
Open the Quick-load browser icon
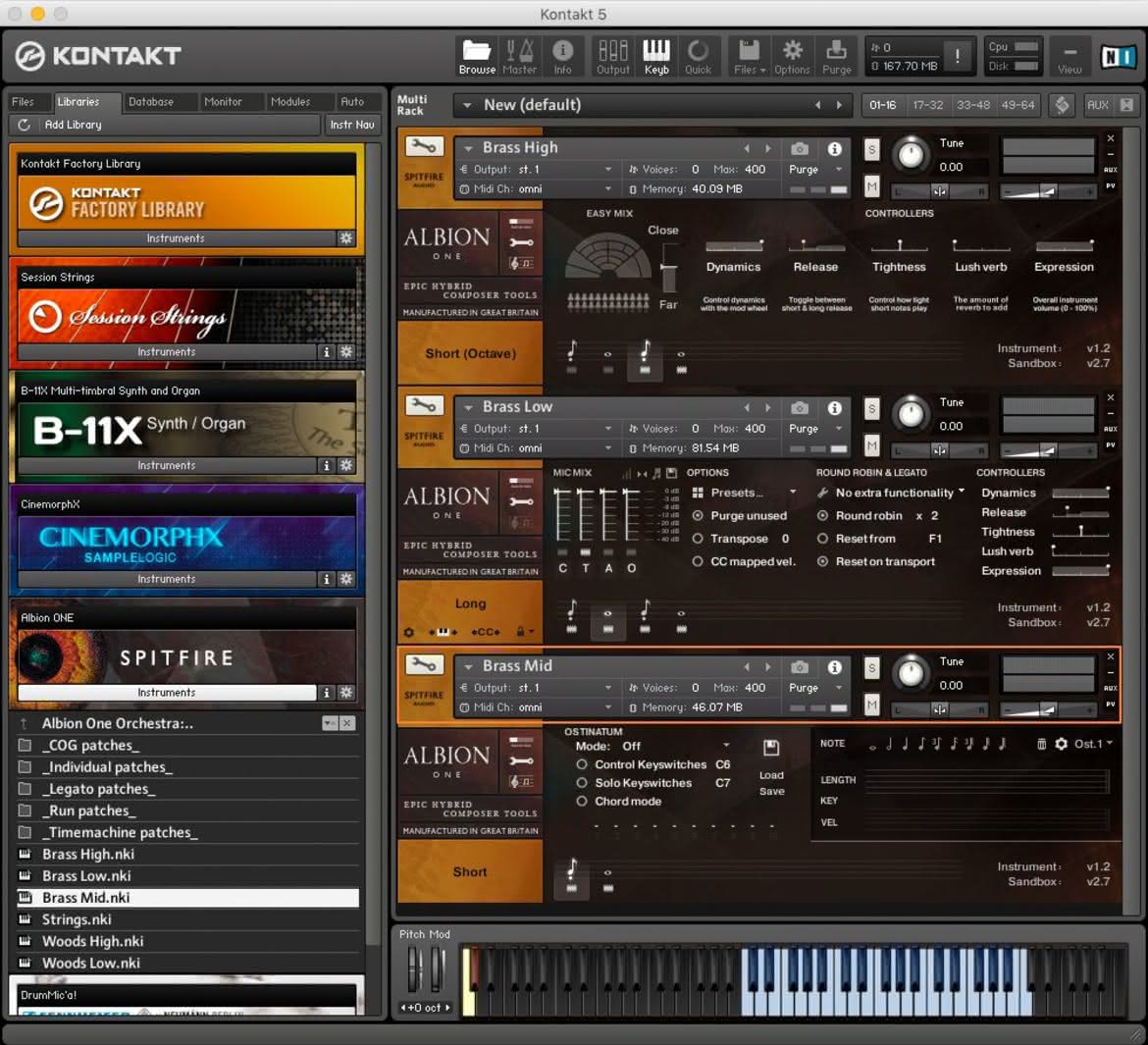(x=698, y=56)
